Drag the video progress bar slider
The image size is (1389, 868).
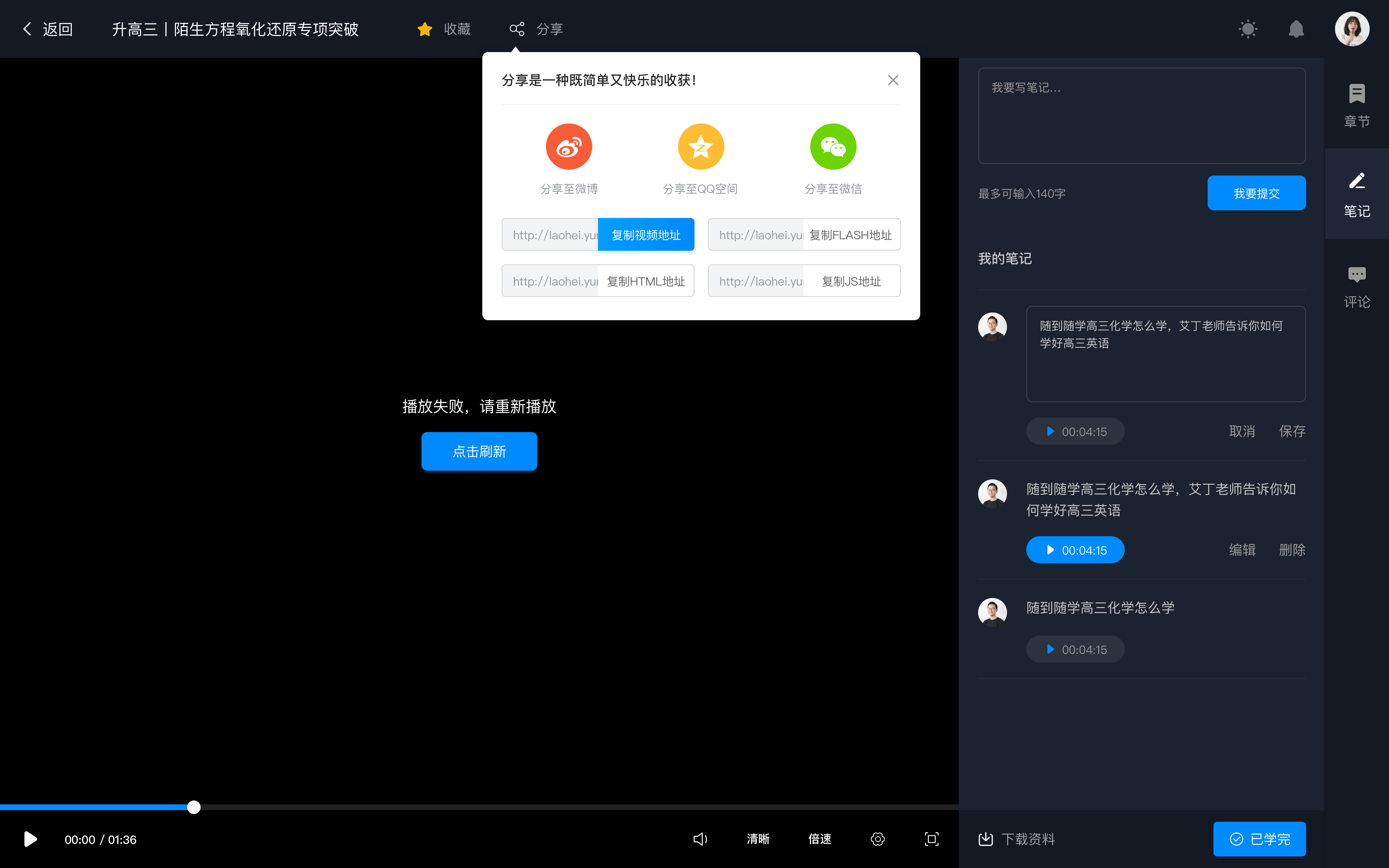(x=193, y=807)
